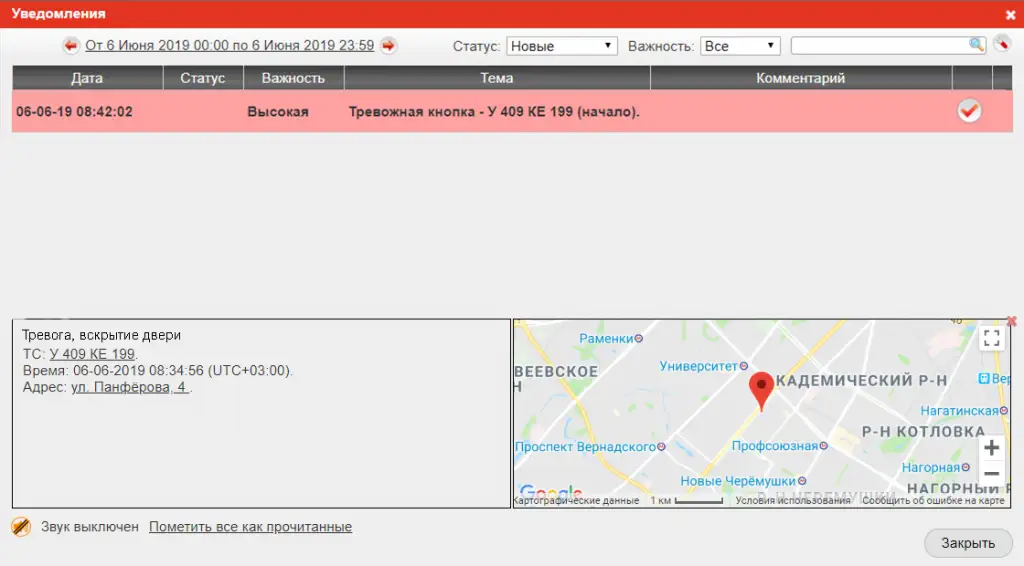Click Пометить все как прочитанные link

click(250, 526)
